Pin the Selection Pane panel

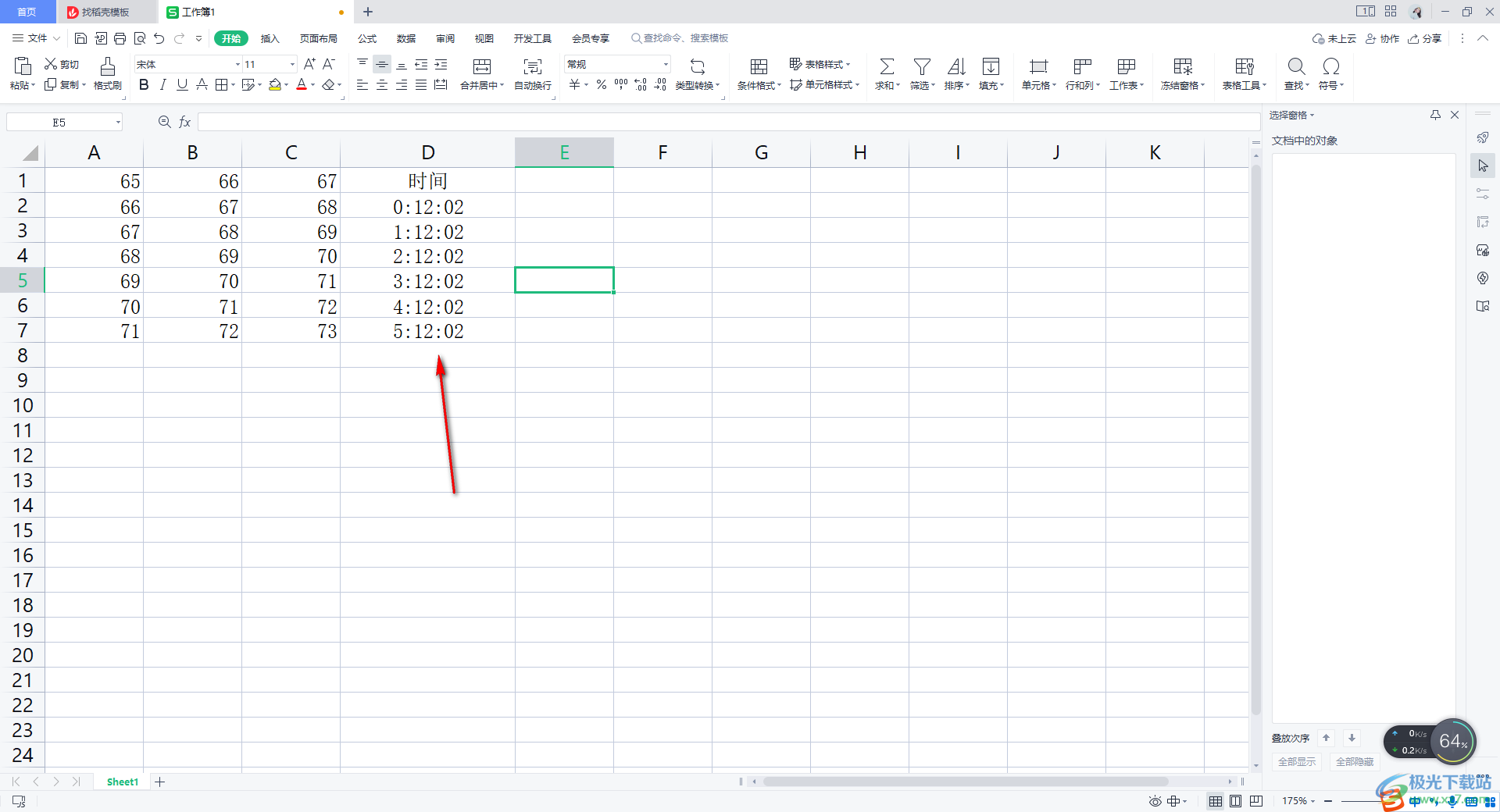(1435, 115)
